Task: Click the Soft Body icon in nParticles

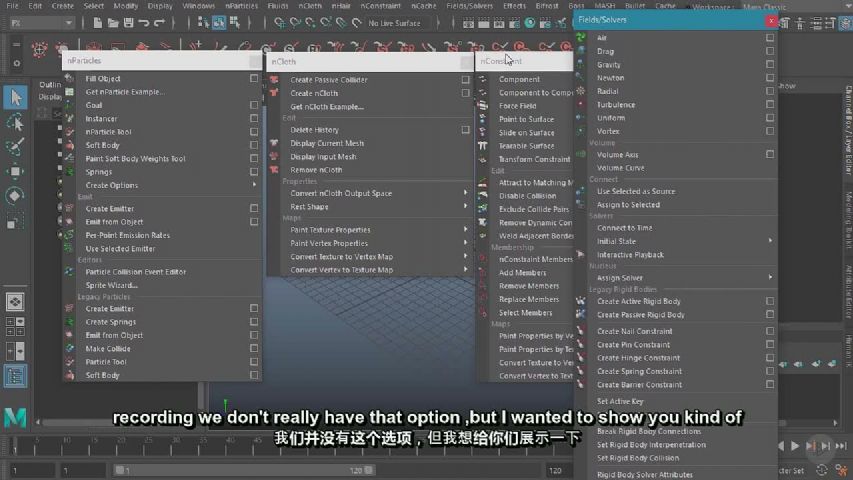Action: [x=70, y=145]
